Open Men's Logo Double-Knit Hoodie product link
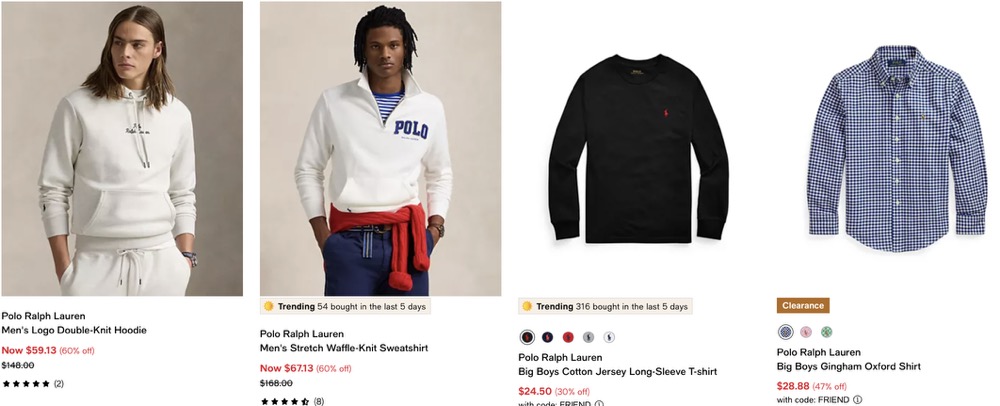 point(74,330)
